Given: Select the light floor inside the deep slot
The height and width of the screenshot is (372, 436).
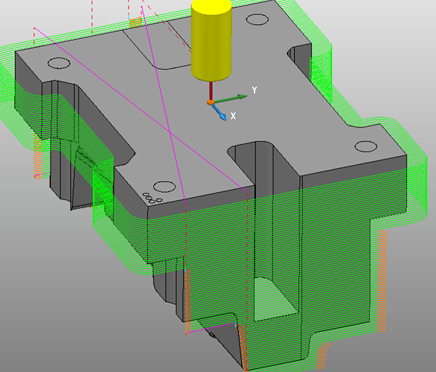Looking at the screenshot, I should [274, 299].
